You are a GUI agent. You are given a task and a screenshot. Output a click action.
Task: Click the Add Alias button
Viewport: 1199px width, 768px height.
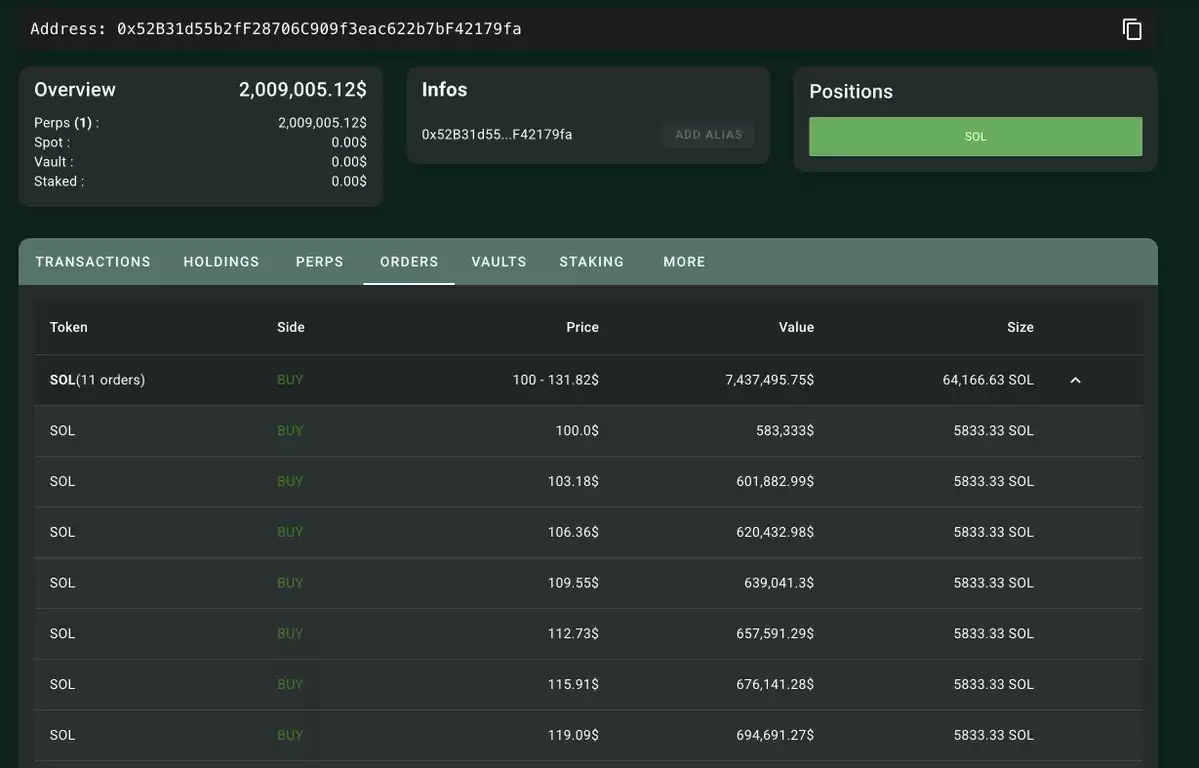coord(708,135)
